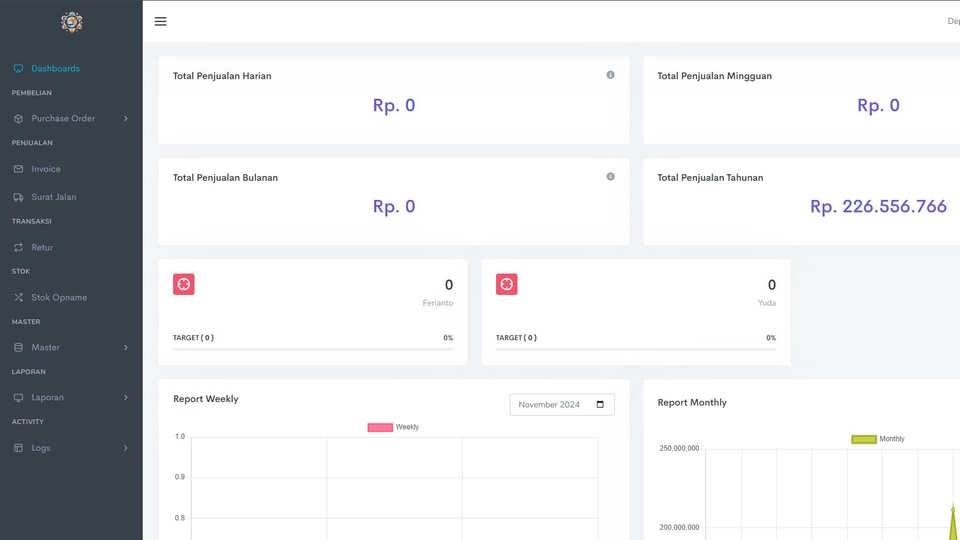Click the calendar icon in month field

(x=600, y=405)
